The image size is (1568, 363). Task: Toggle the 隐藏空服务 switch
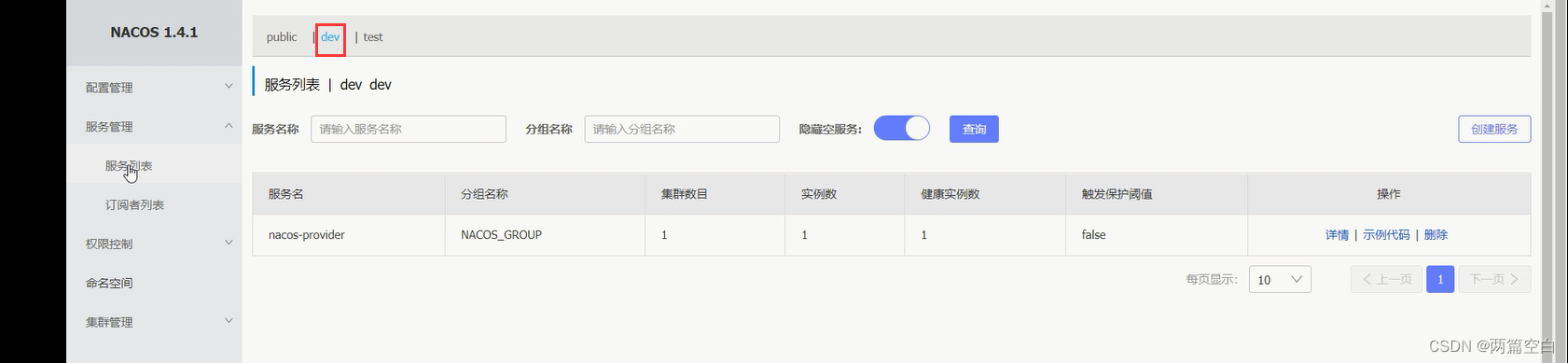click(902, 129)
